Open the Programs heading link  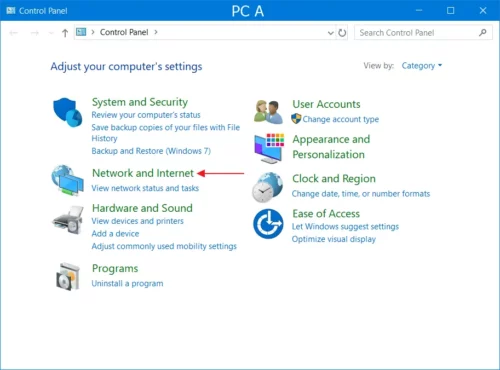click(x=115, y=268)
